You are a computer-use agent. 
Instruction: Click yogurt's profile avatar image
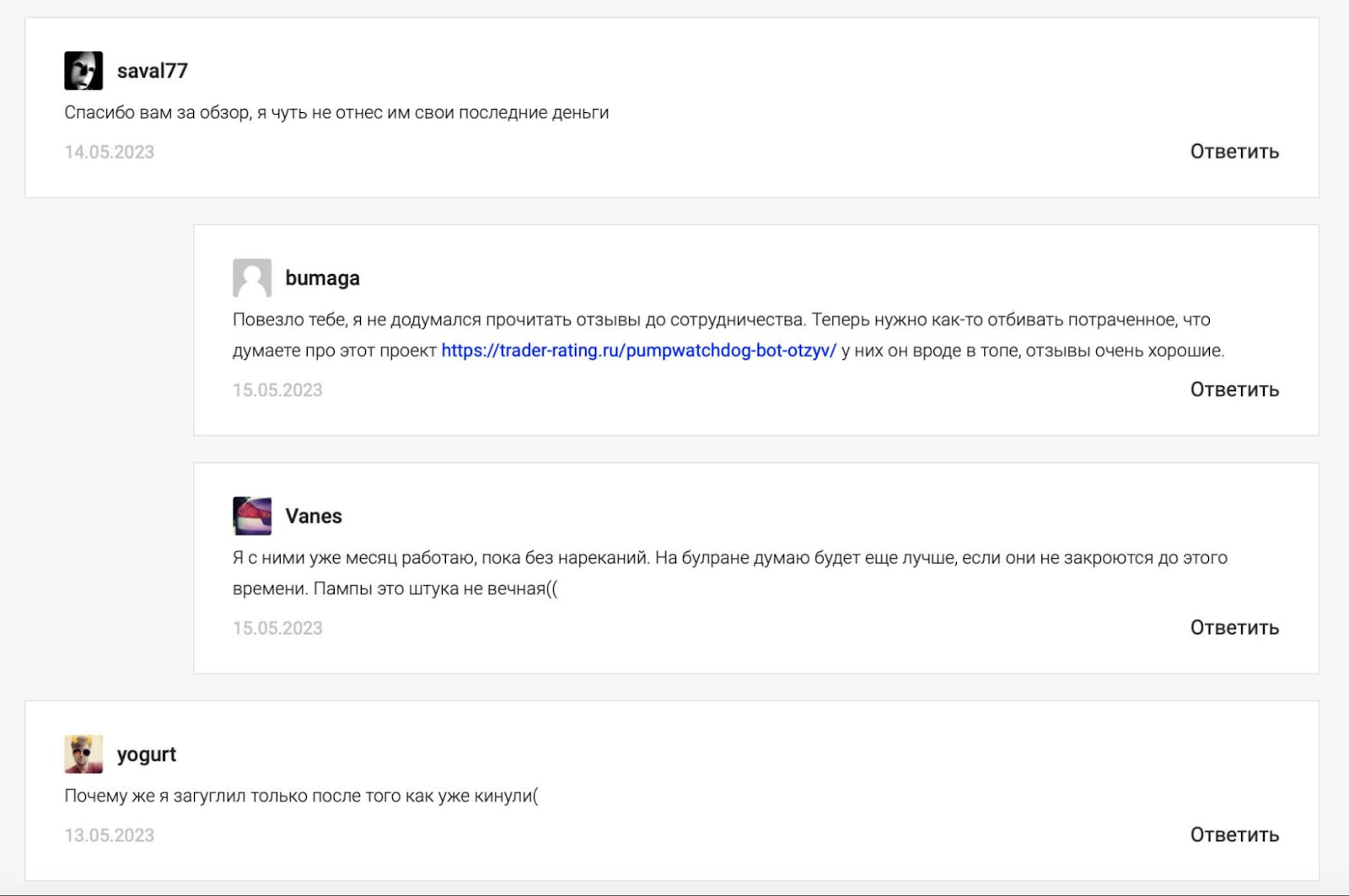(83, 754)
